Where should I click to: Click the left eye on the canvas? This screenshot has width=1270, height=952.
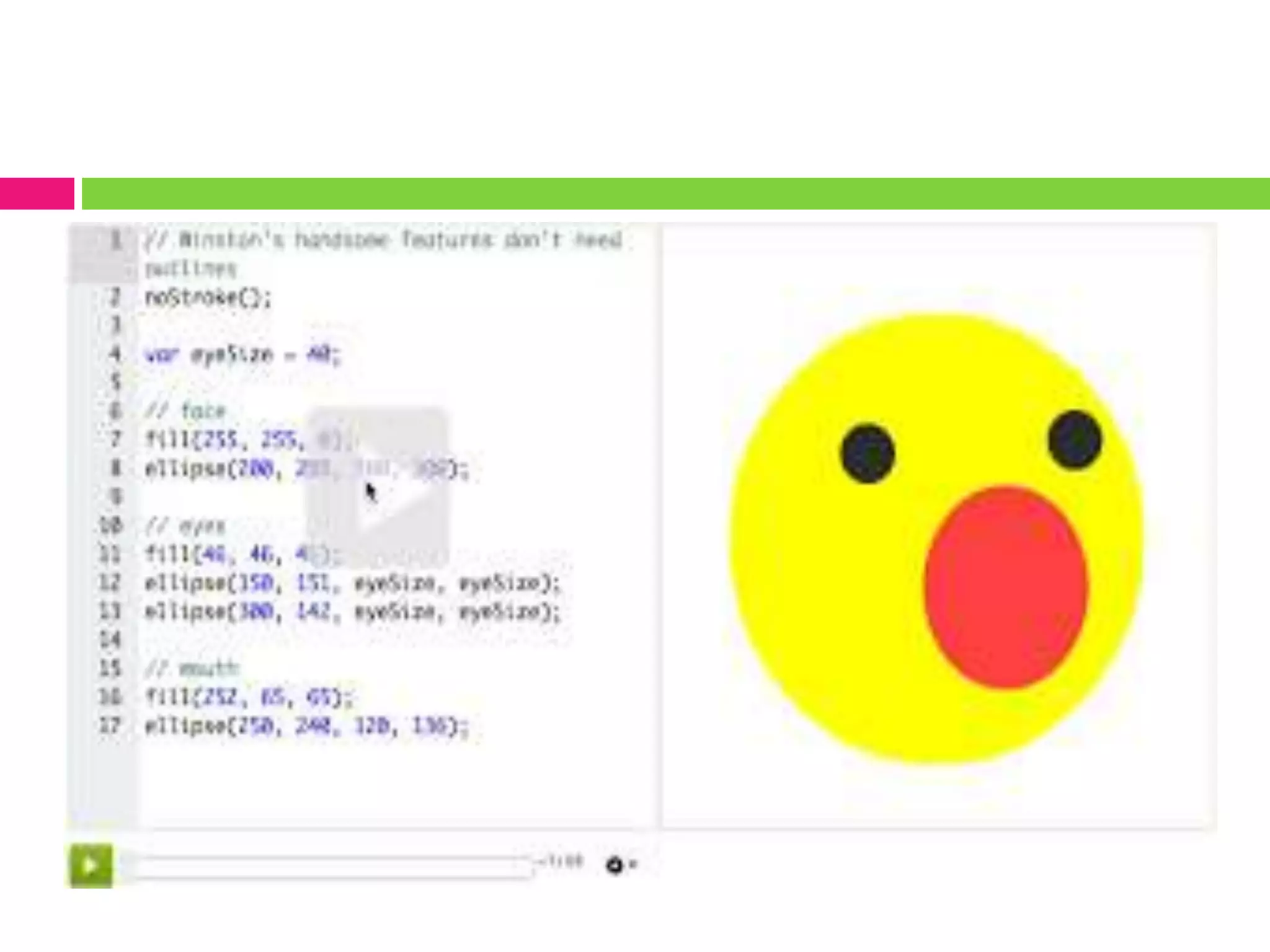point(868,453)
